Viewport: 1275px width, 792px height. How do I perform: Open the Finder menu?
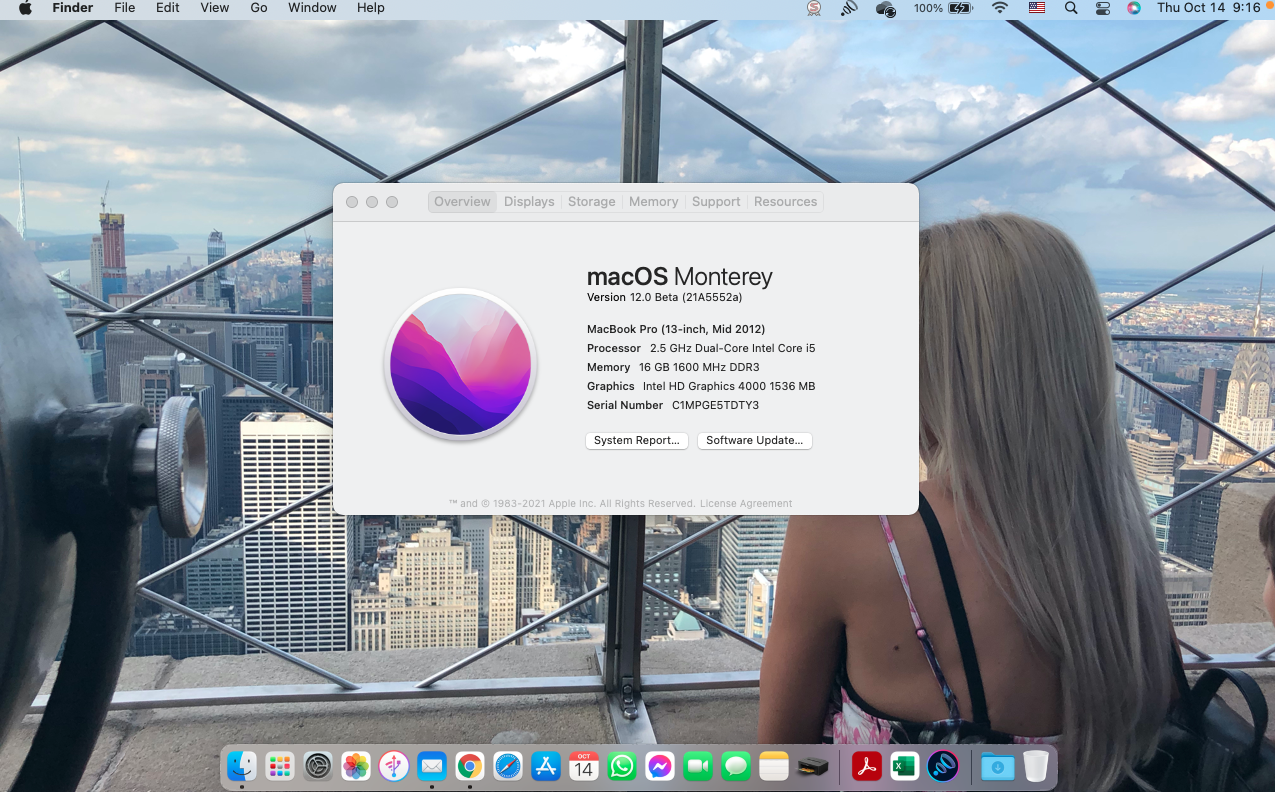[x=73, y=8]
